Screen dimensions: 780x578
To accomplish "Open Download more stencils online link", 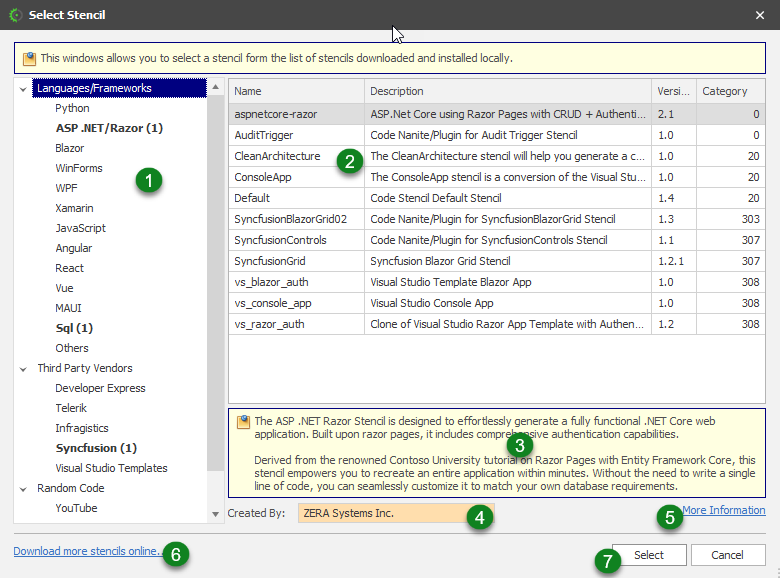I will tap(86, 551).
